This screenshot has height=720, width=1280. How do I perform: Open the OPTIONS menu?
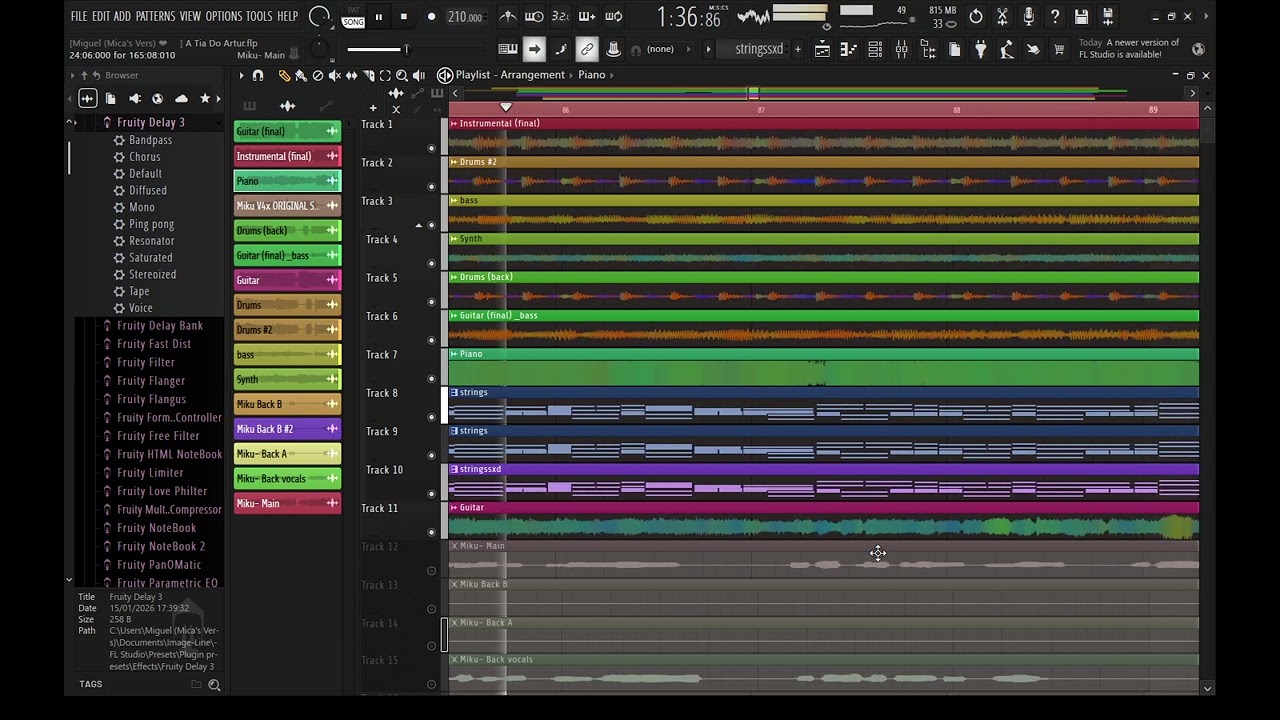[x=224, y=16]
